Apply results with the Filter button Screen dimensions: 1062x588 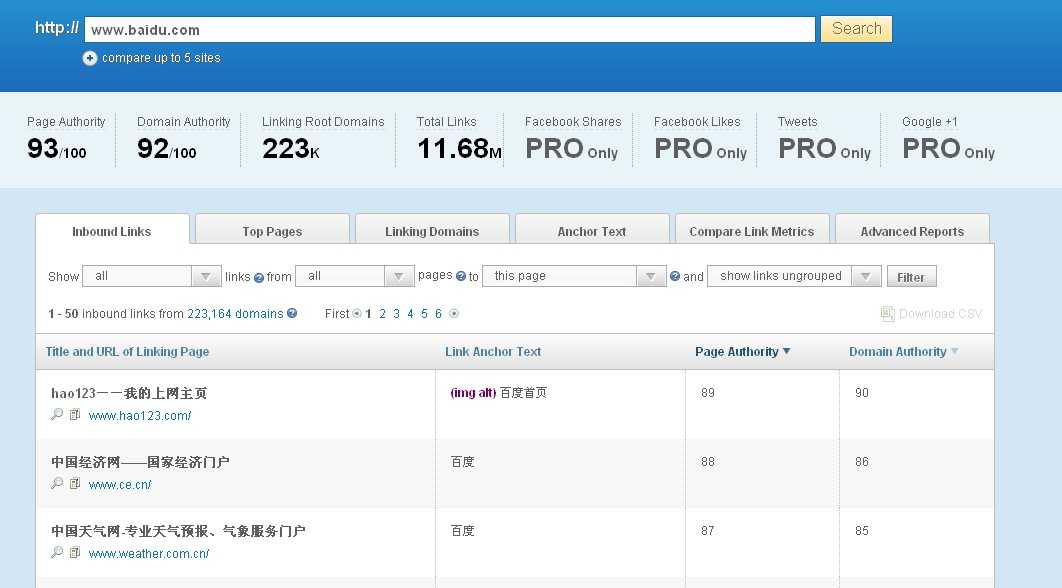pyautogui.click(x=911, y=276)
